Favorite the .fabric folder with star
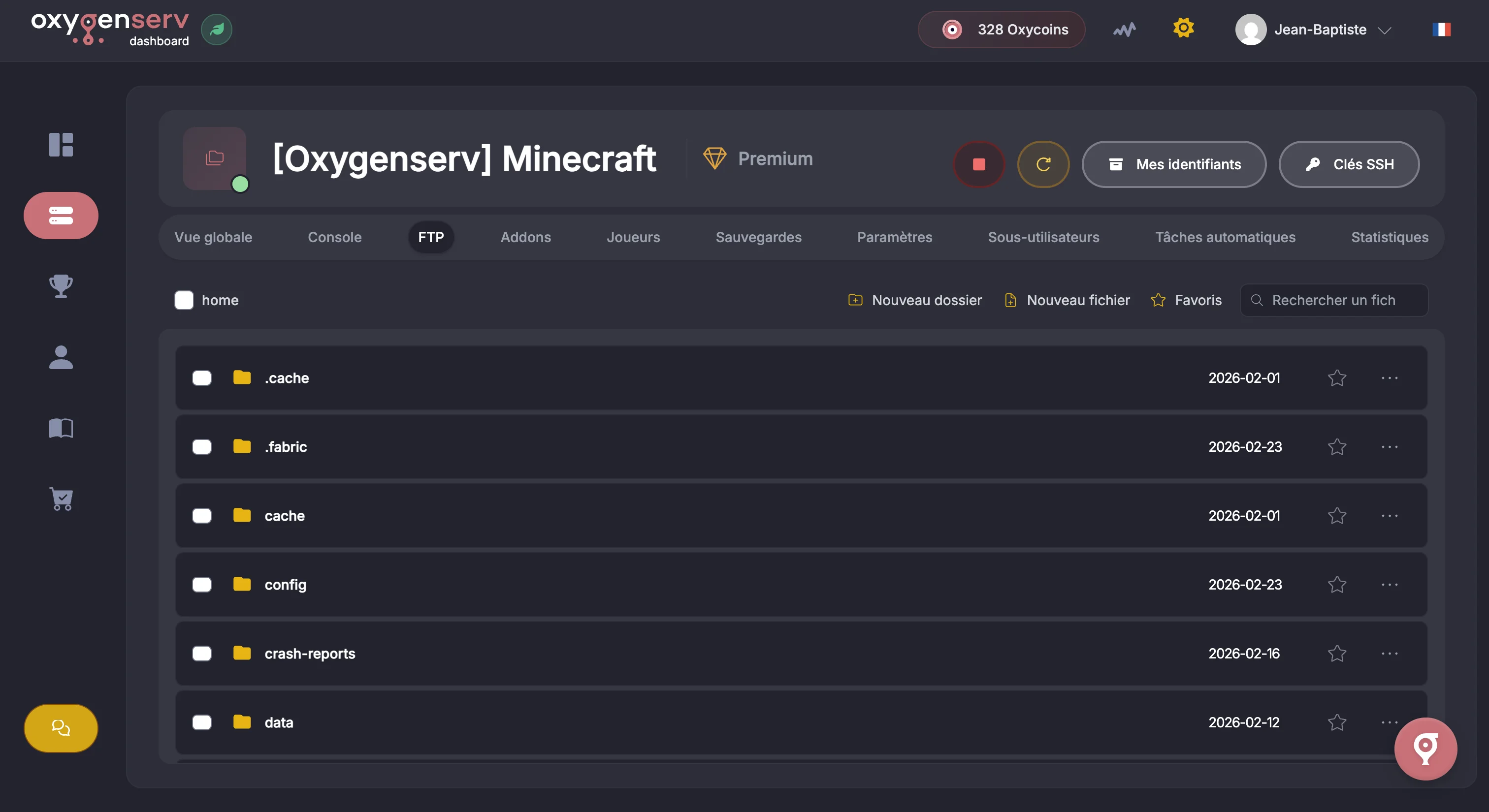 click(x=1337, y=447)
